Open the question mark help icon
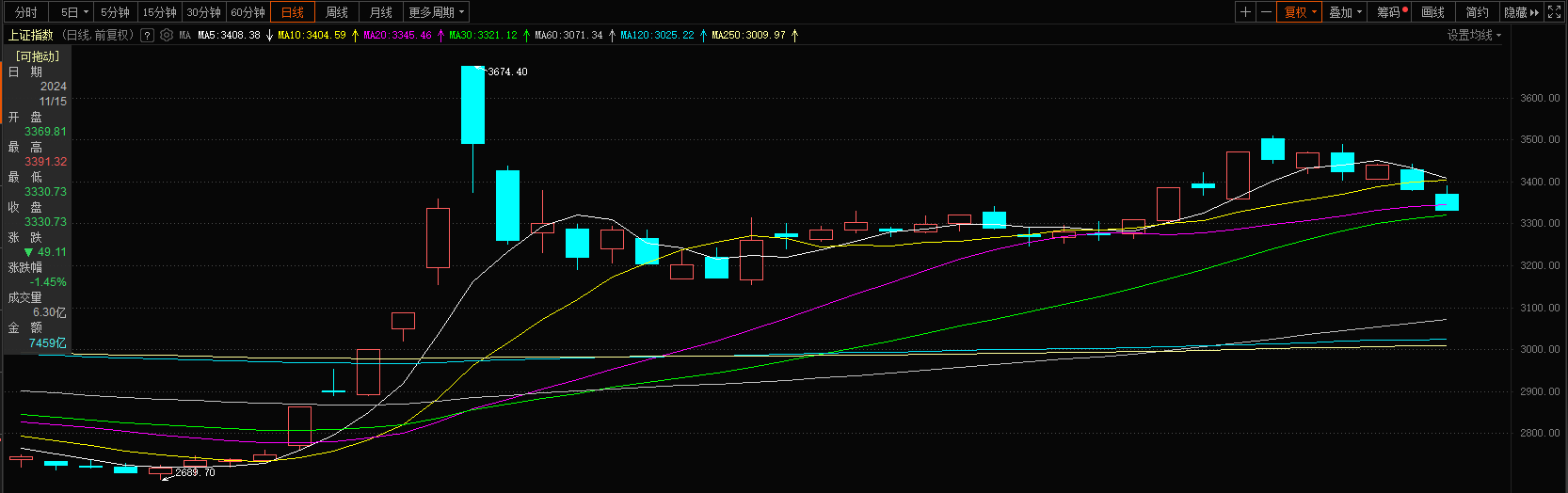 (x=147, y=35)
